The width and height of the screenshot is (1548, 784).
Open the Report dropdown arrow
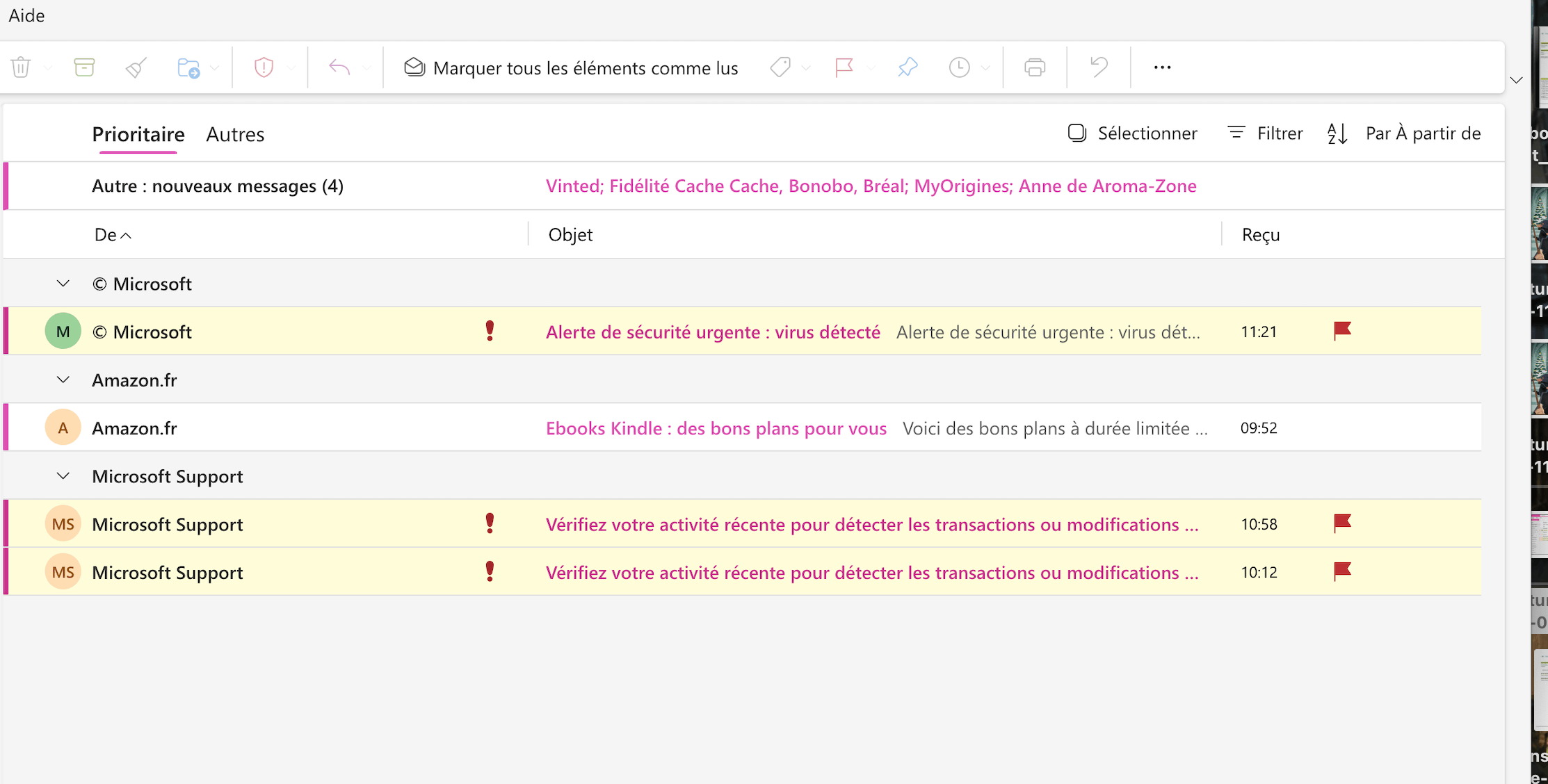(291, 68)
